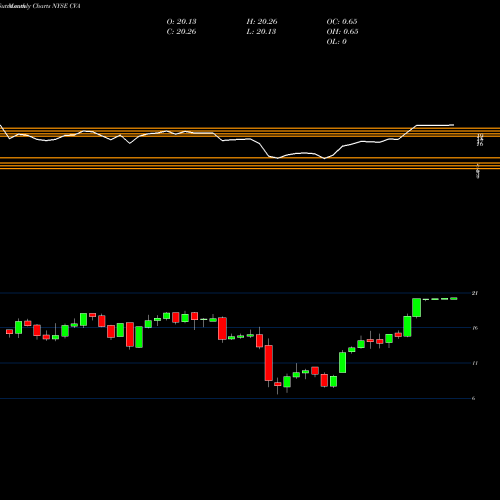Click the OL: 0 readout
This screenshot has width=500, height=500.
(x=336, y=42)
